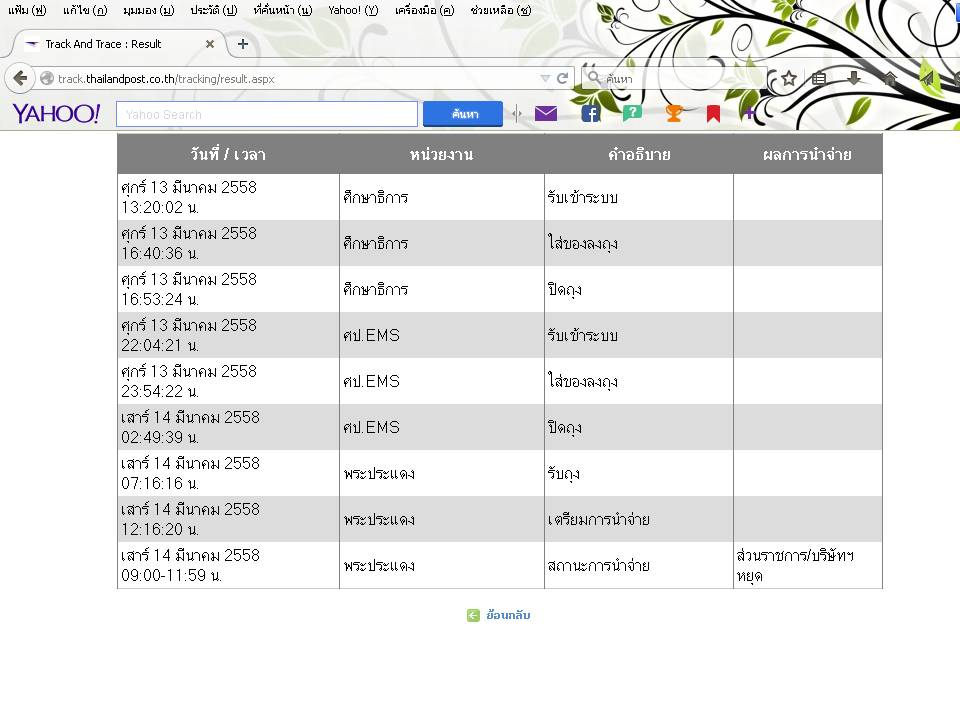Open the downloads arrow icon
This screenshot has height=720, width=960.
[853, 78]
